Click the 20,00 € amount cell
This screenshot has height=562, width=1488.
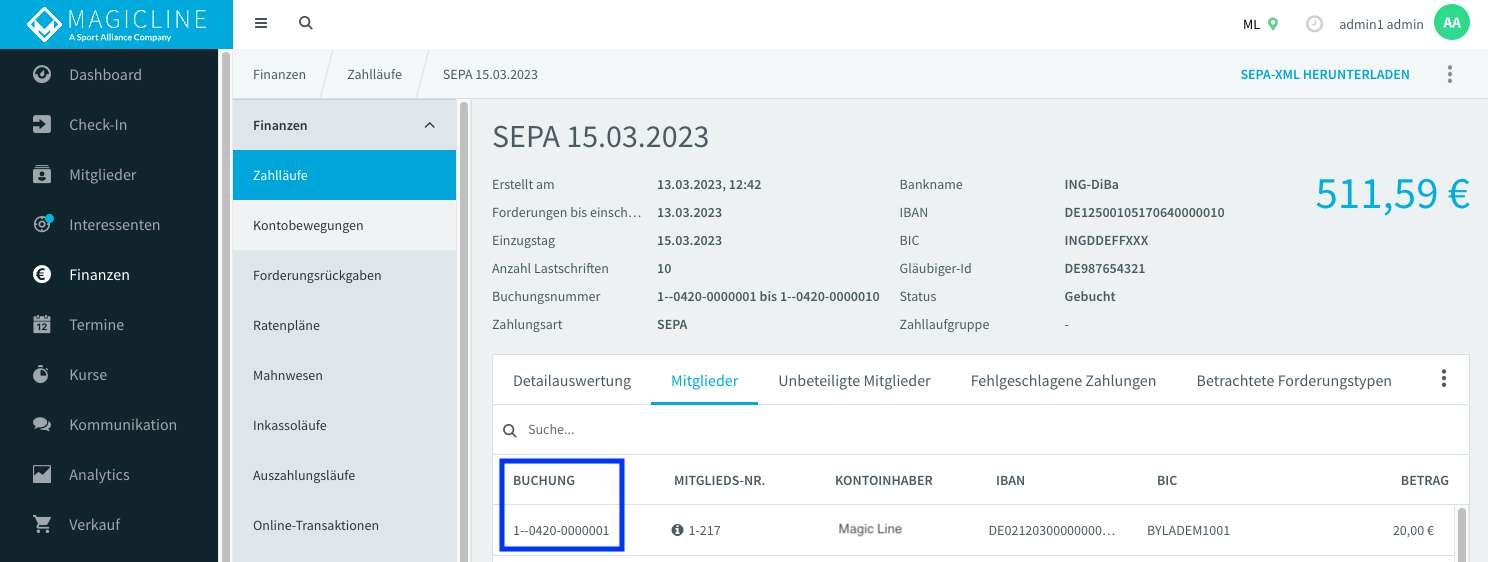[x=1413, y=530]
